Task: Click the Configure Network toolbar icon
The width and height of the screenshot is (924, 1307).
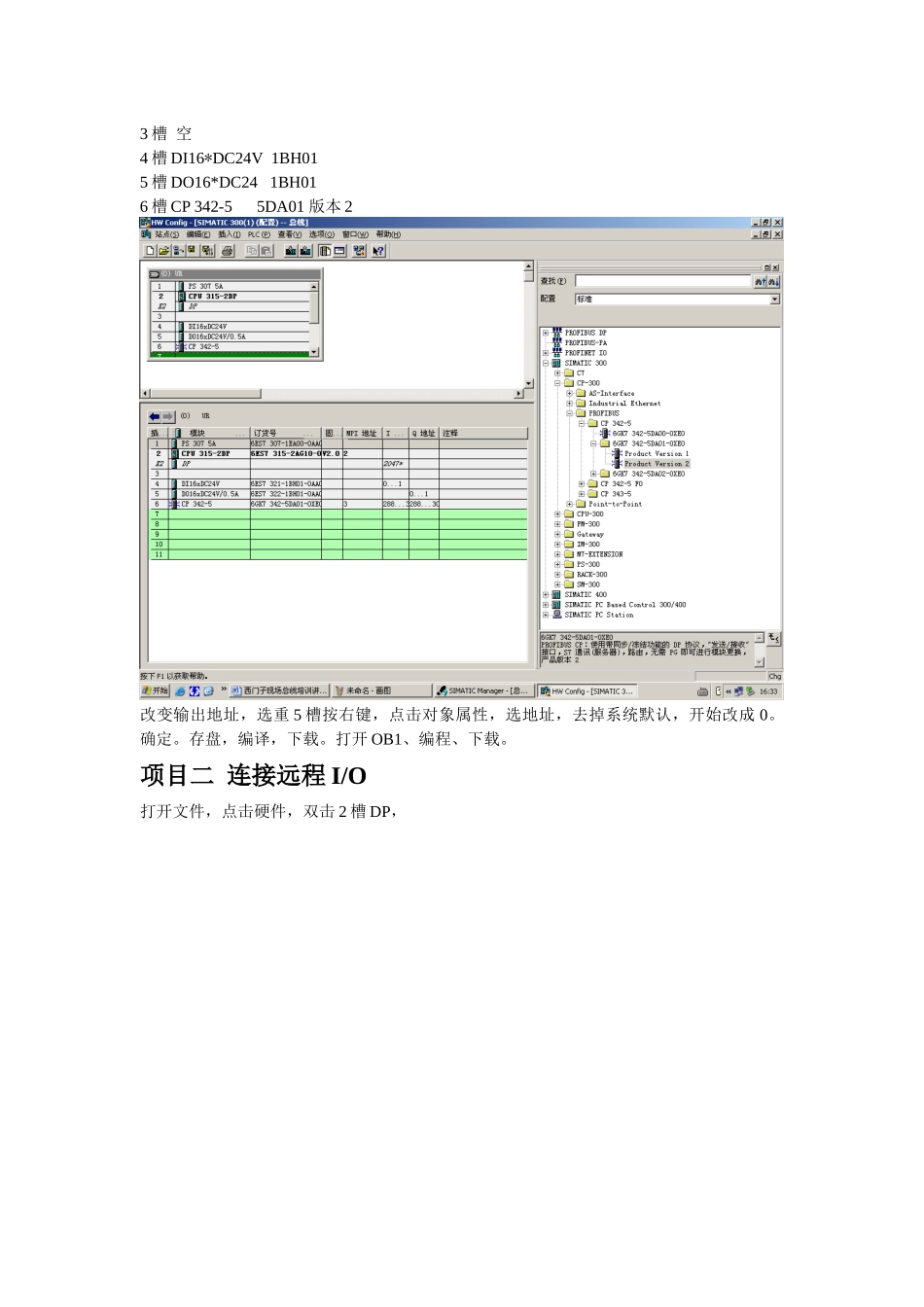Action: 359,251
